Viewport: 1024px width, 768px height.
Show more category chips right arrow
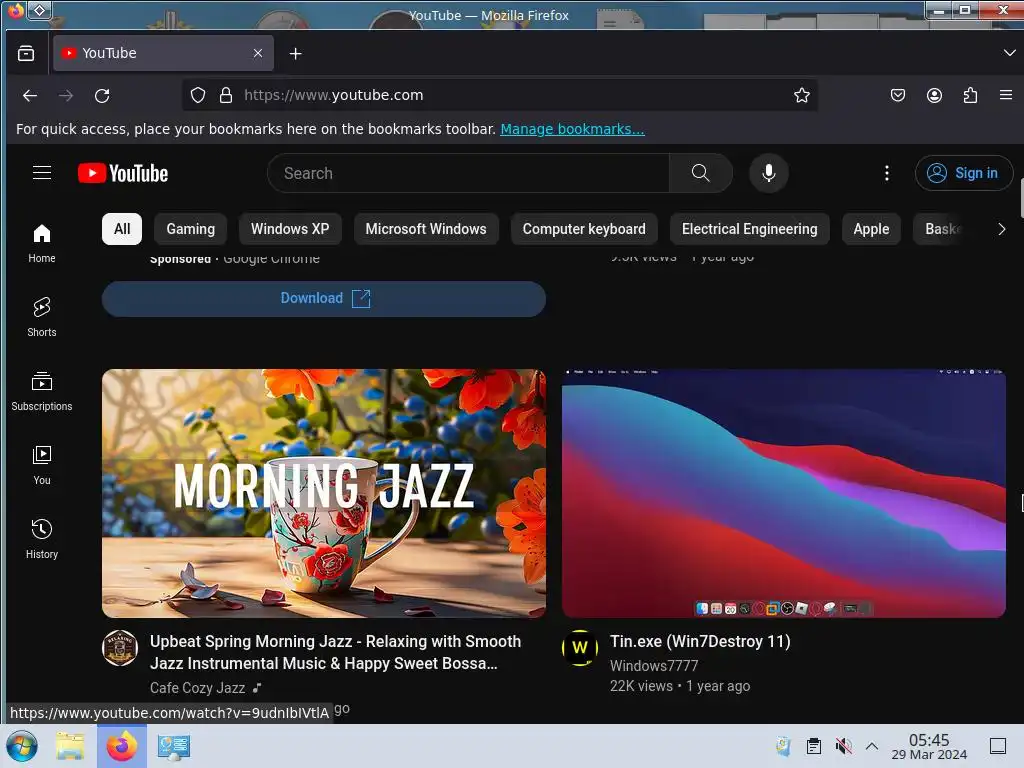(x=1001, y=229)
